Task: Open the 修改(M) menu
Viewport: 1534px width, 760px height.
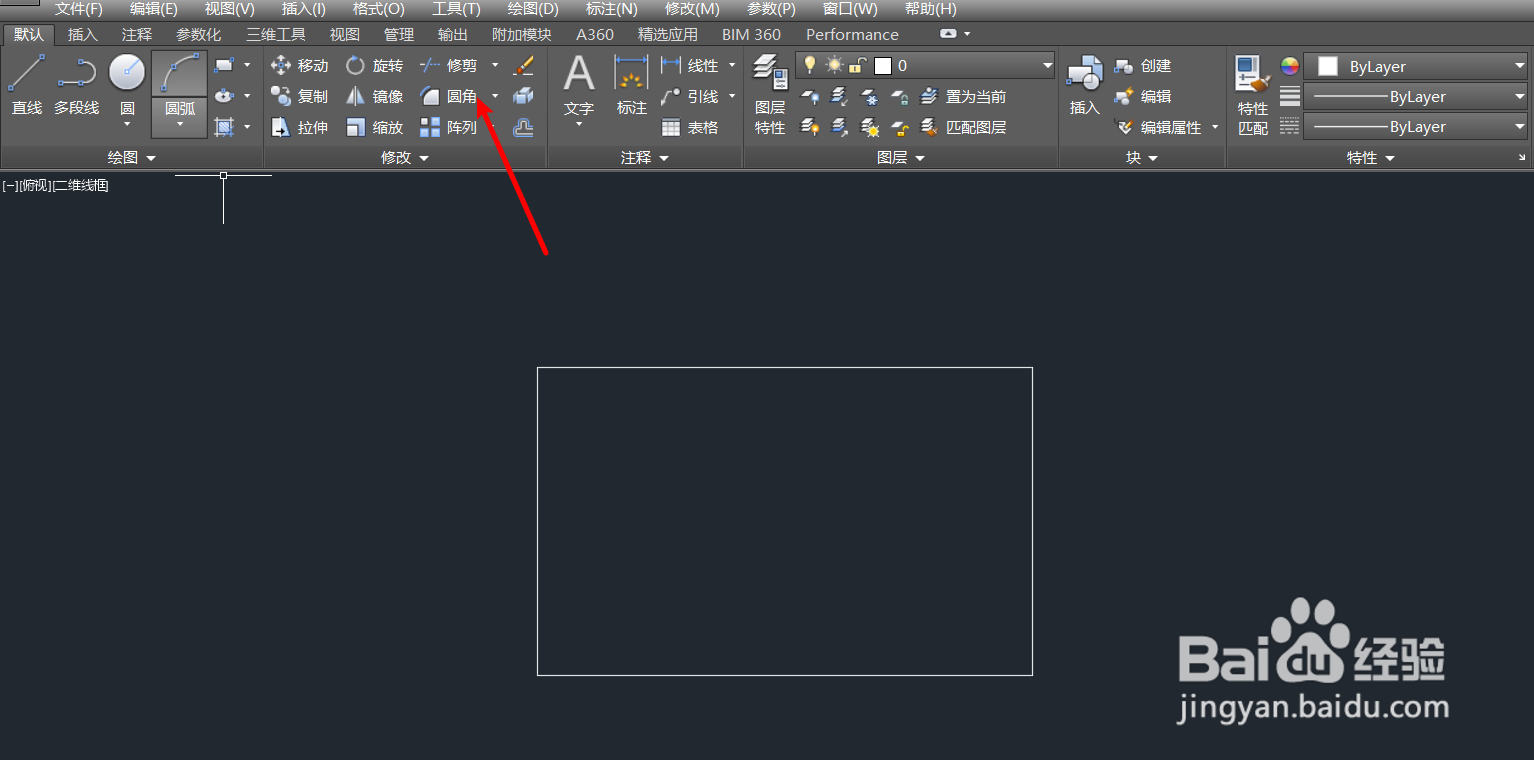Action: point(692,9)
